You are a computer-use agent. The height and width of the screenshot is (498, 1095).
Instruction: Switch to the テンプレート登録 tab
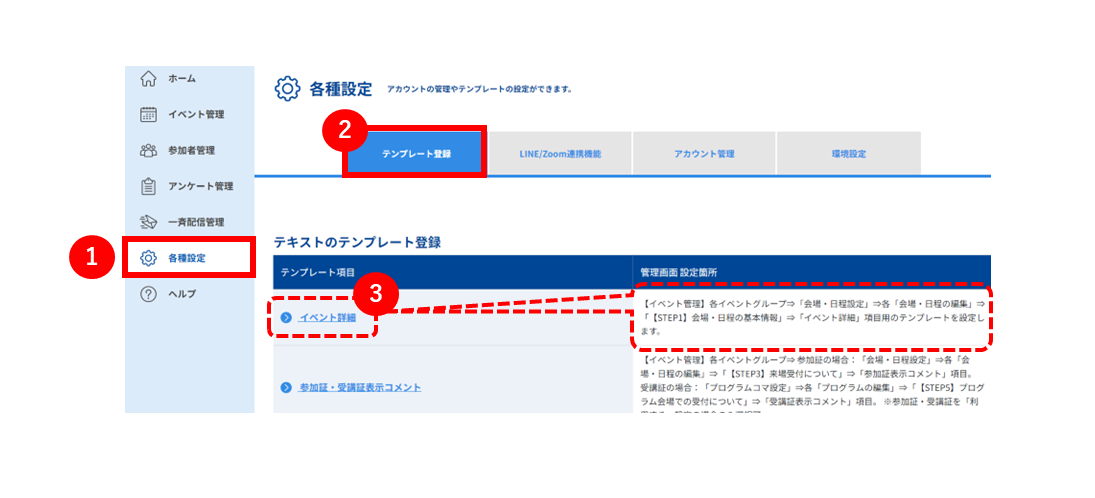coord(416,153)
